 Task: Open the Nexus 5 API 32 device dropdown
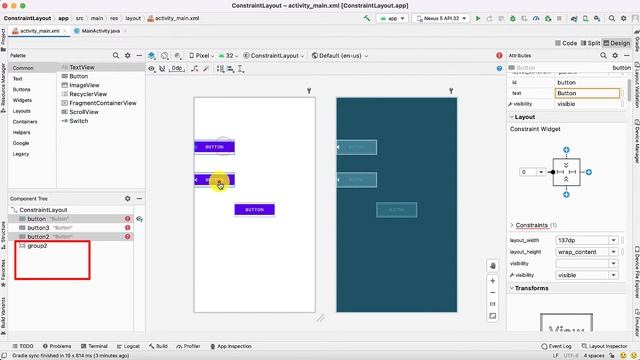click(441, 18)
